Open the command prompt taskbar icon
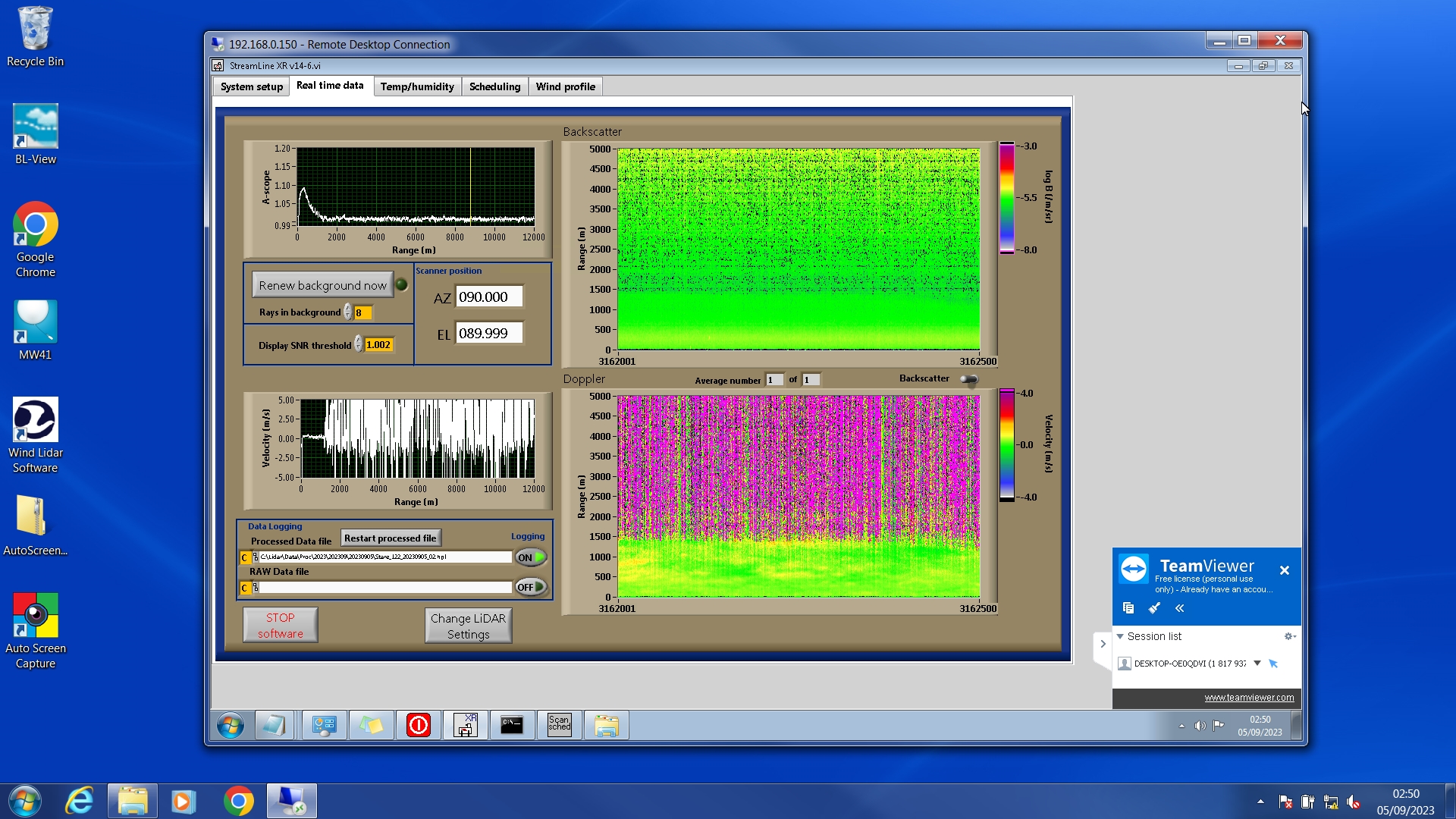The image size is (1456, 819). (x=512, y=725)
